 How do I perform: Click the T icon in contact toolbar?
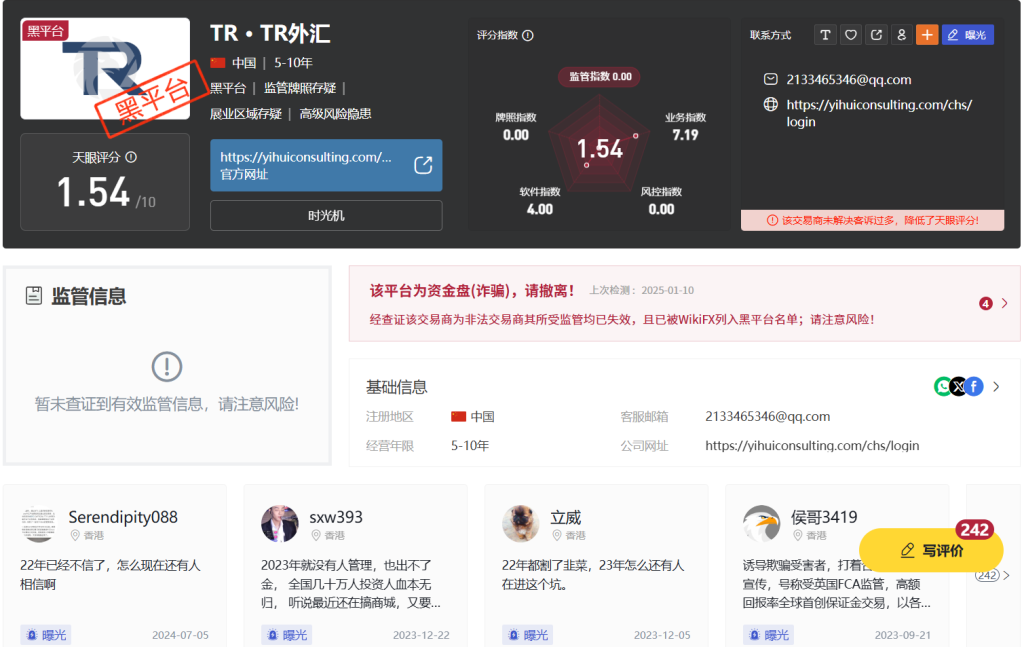(825, 35)
